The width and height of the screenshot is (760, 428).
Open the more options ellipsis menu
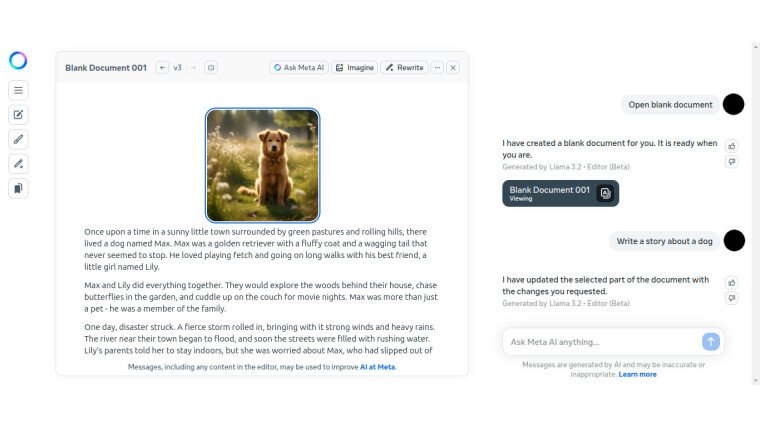(x=437, y=68)
